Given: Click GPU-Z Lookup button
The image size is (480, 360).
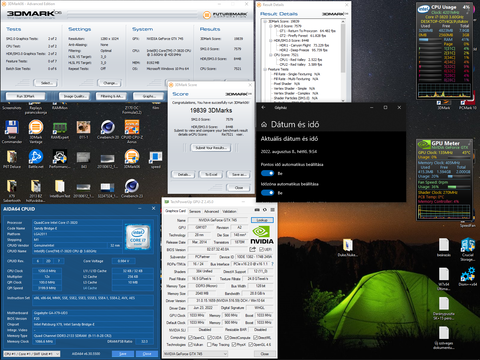Looking at the screenshot, I should tap(262, 220).
